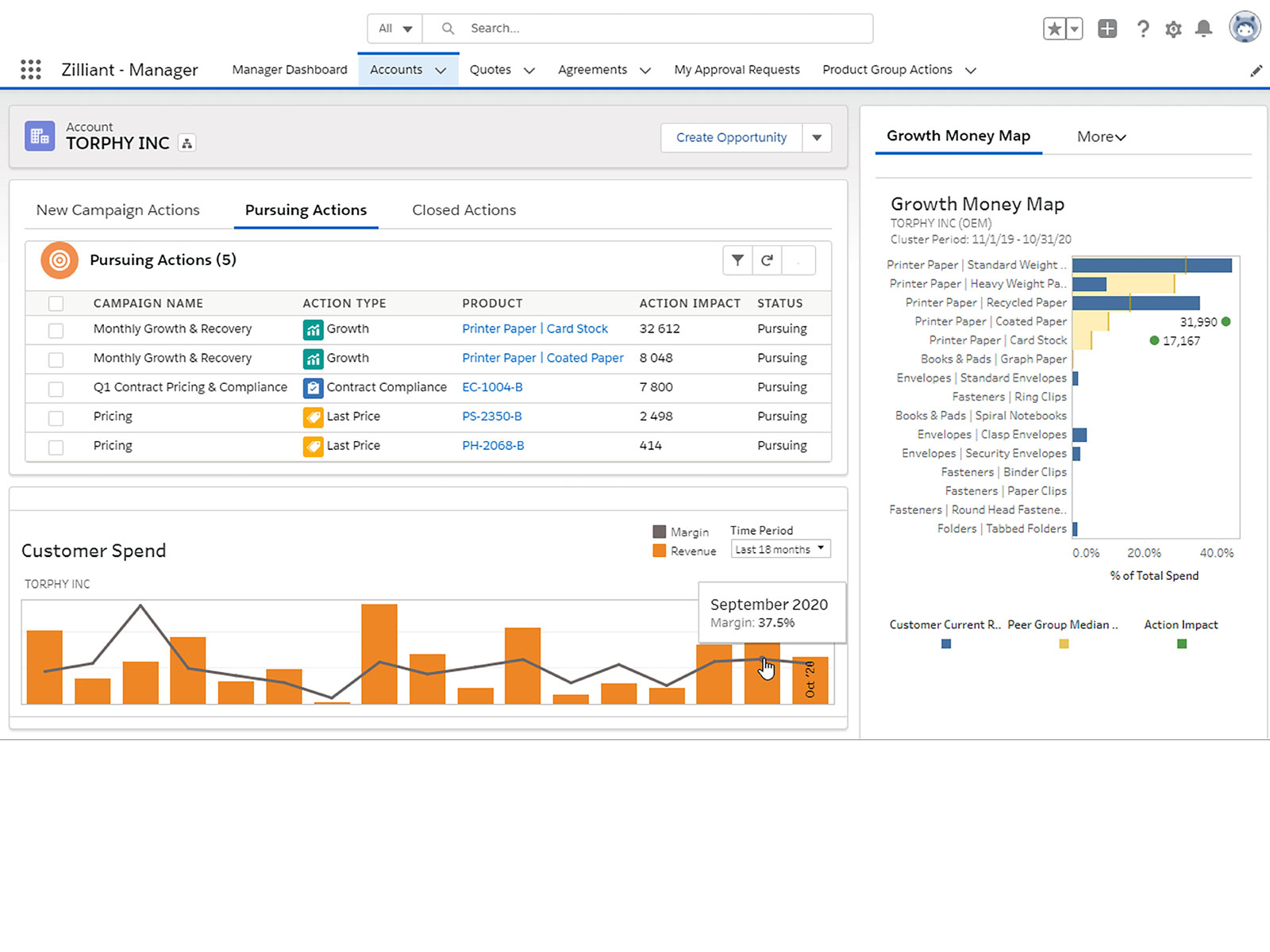This screenshot has height=952, width=1270.
Task: Open the More dropdown in the right panel
Action: [1102, 137]
